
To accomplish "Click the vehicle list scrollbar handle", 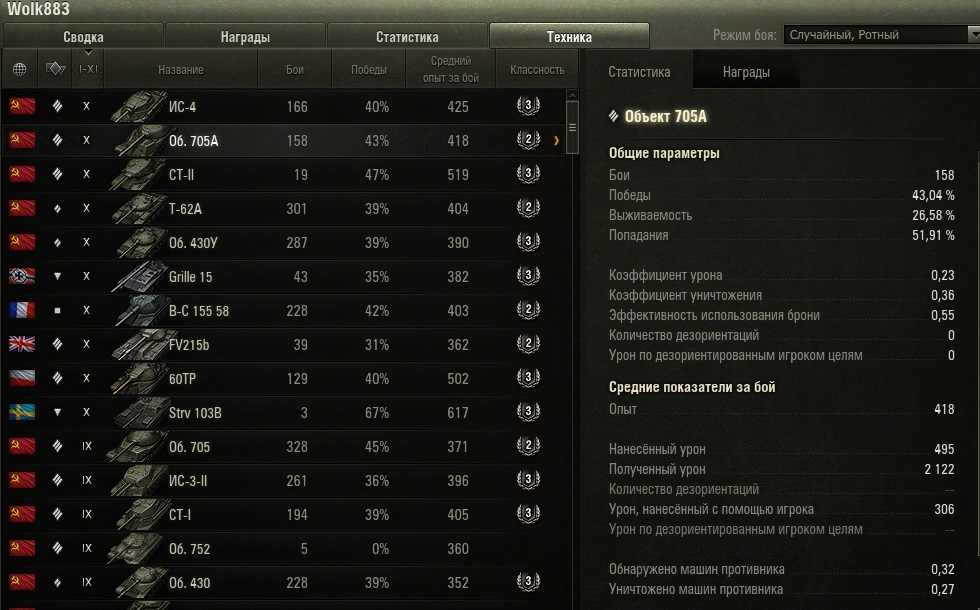I will [x=572, y=128].
